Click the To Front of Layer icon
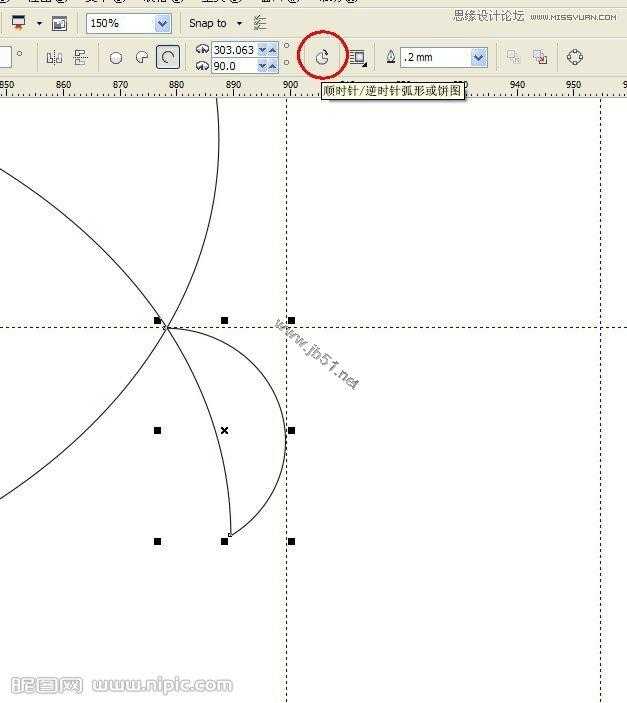Screen dimensions: 627x703 tap(513, 57)
